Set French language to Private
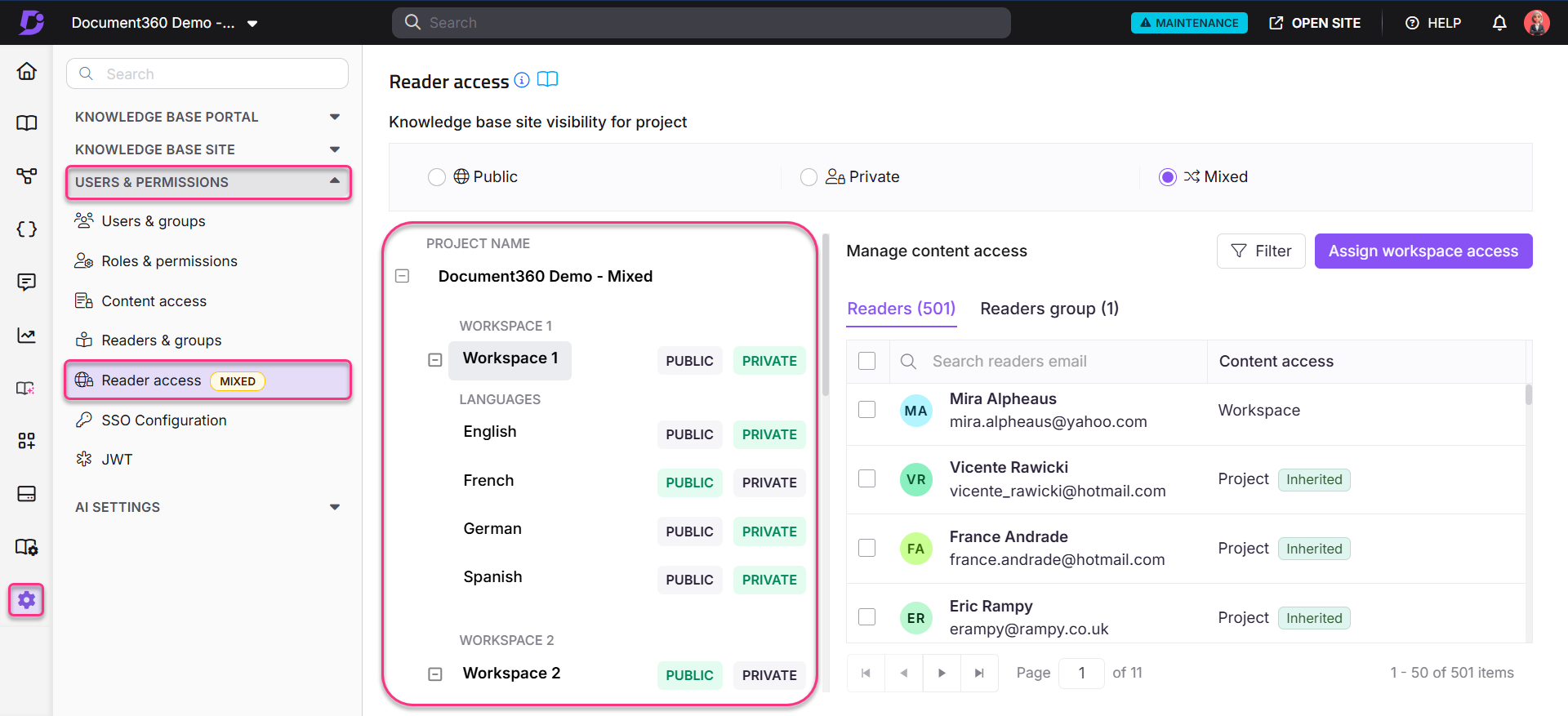This screenshot has height=716, width=1568. [x=769, y=483]
